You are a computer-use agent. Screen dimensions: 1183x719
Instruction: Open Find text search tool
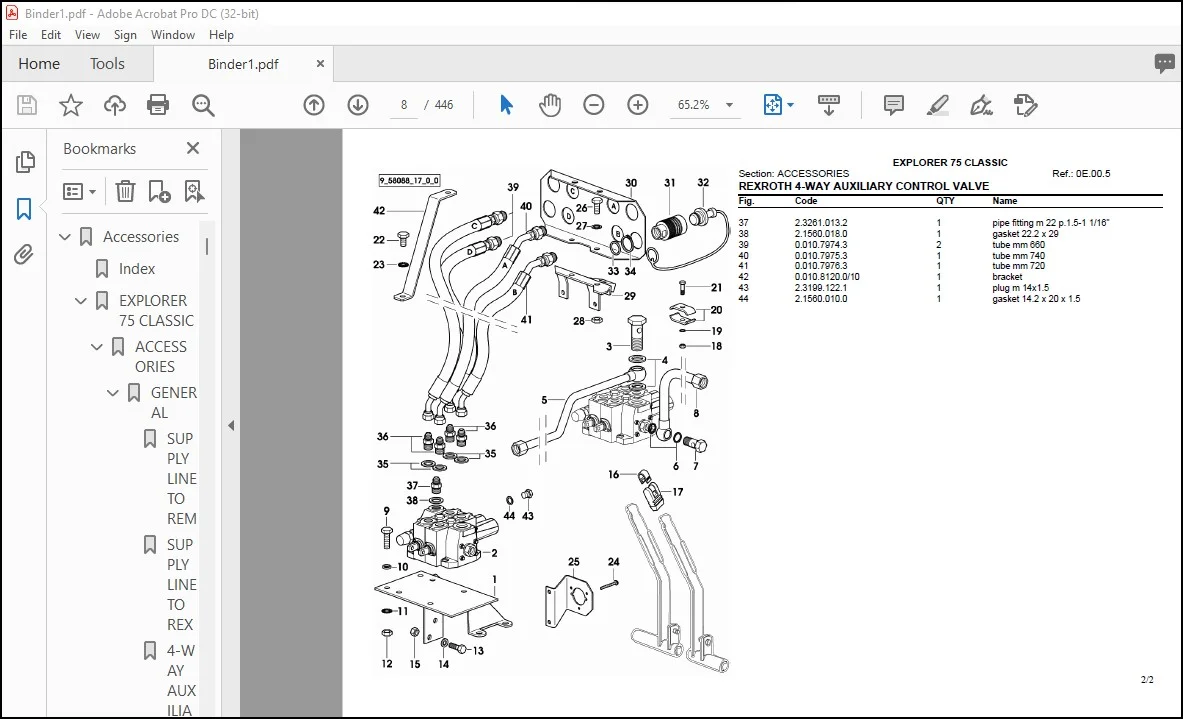point(203,105)
